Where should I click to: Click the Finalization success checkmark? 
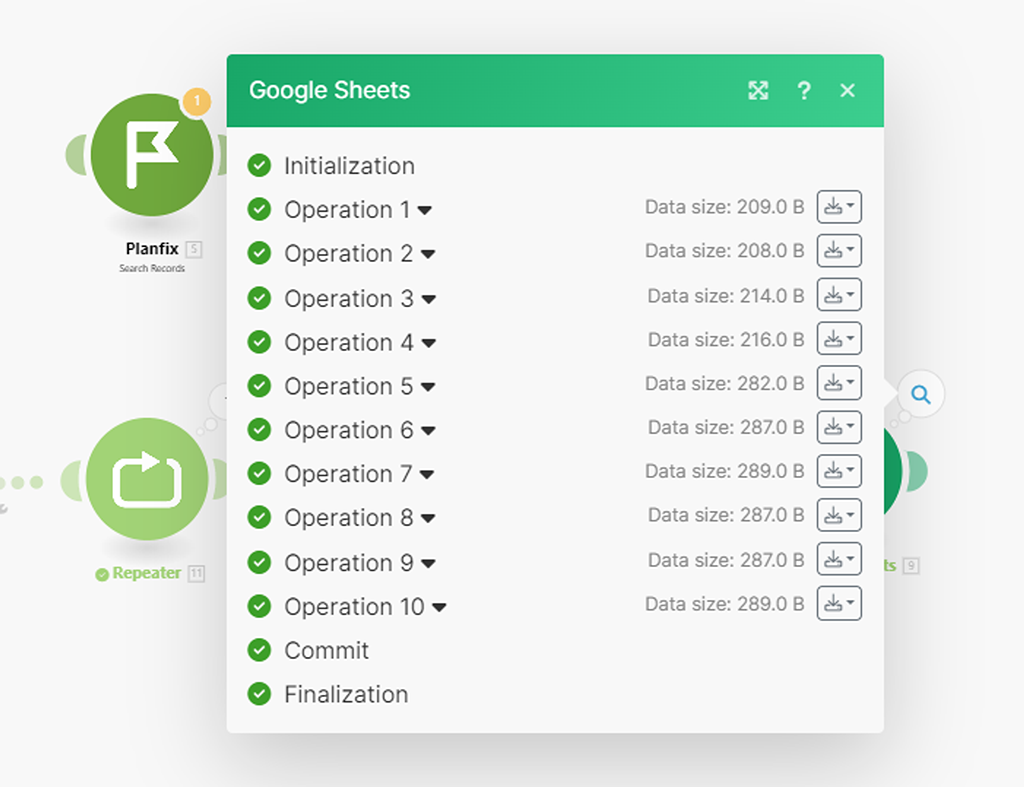coord(259,694)
